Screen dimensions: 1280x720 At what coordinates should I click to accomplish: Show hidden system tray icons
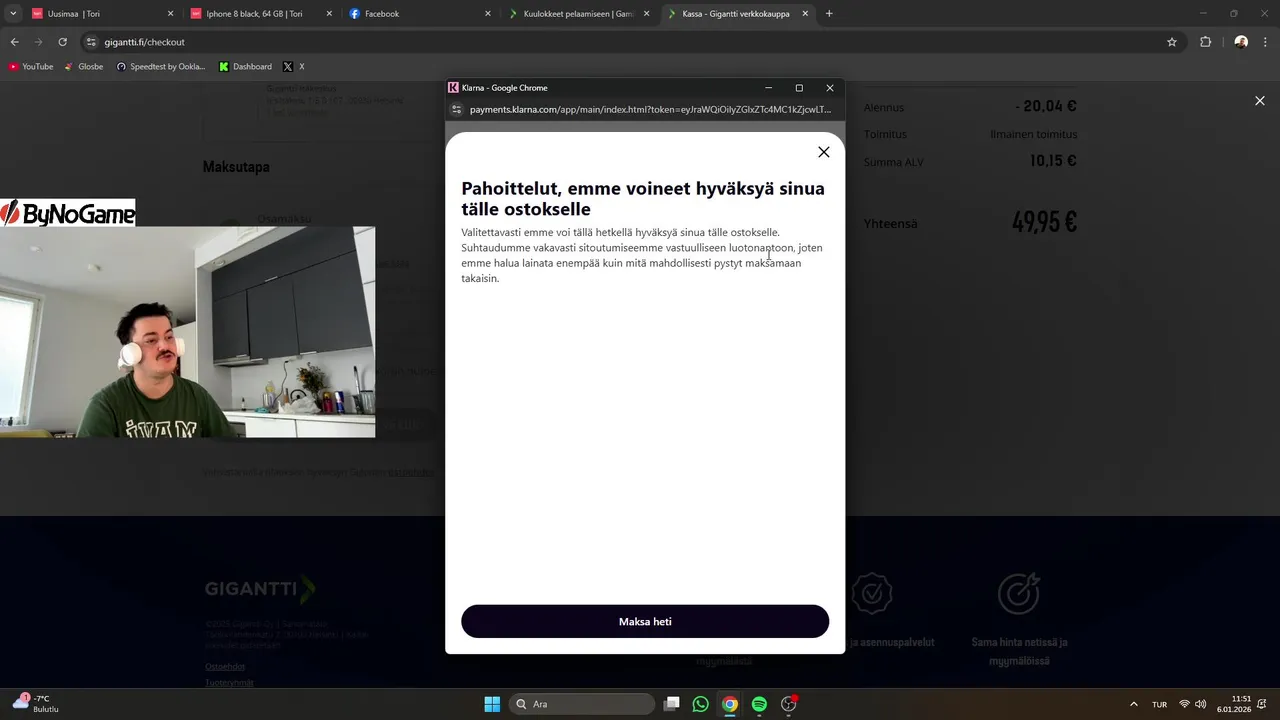point(1133,704)
